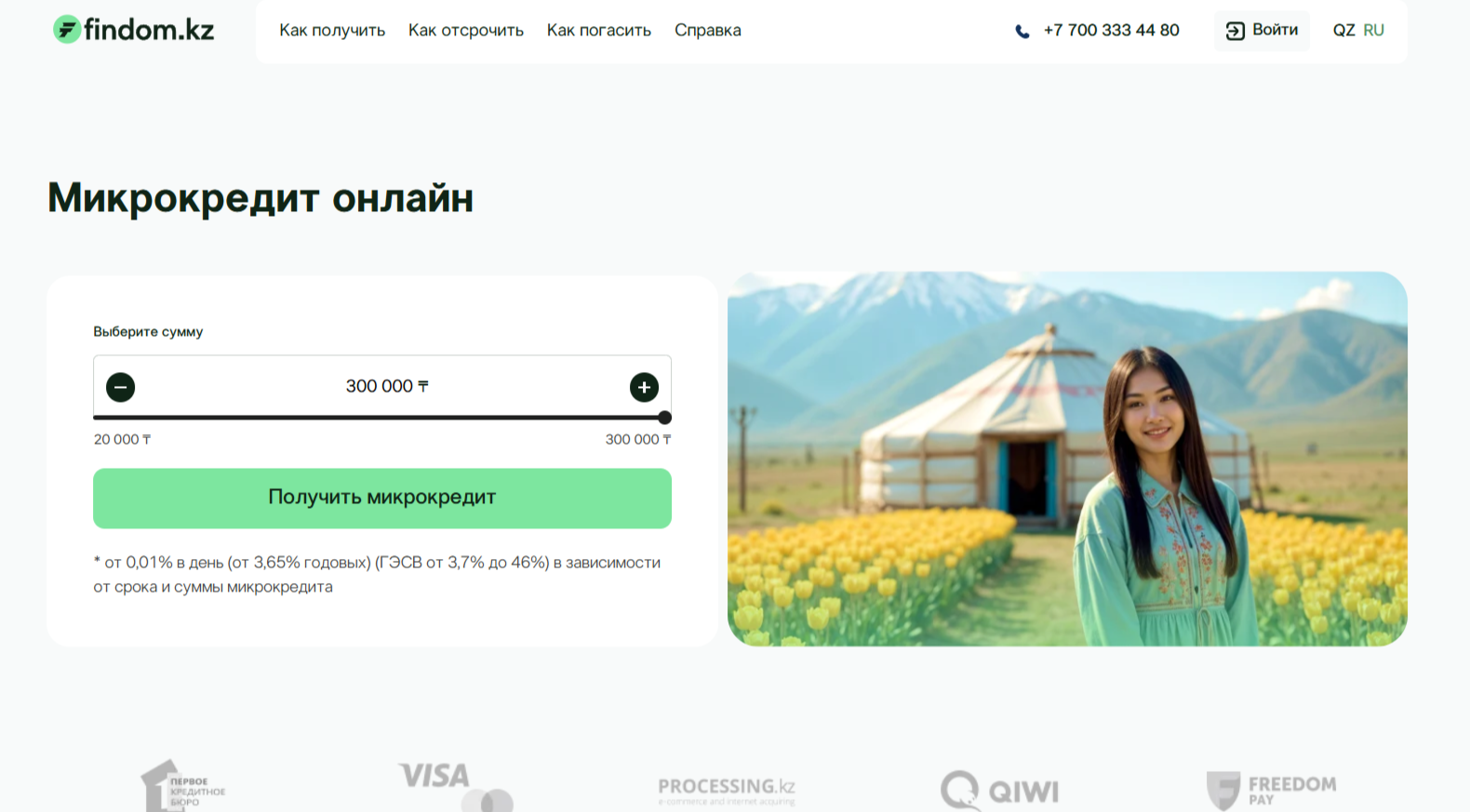Switch language to QZ
This screenshot has width=1470, height=812.
[1343, 31]
